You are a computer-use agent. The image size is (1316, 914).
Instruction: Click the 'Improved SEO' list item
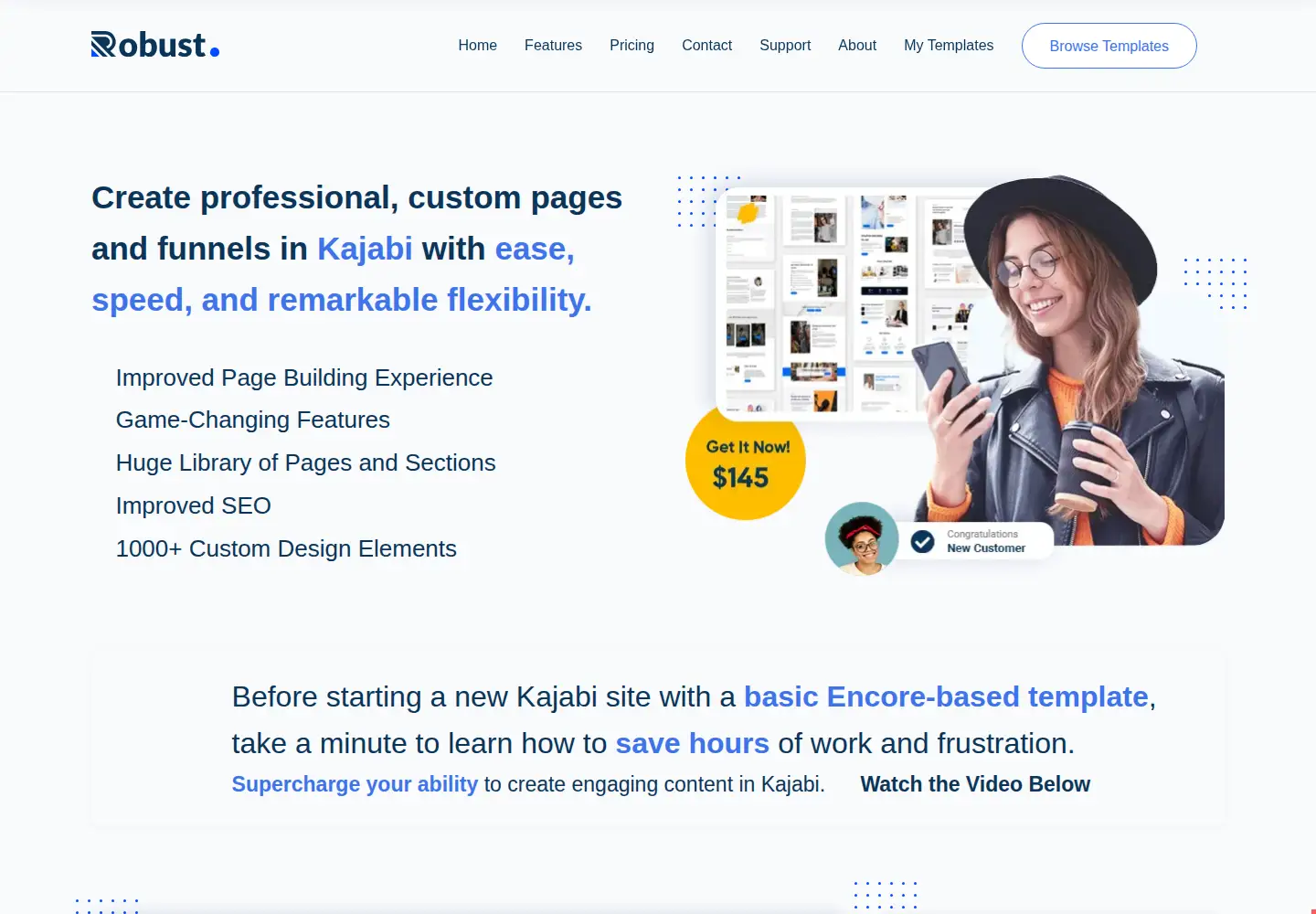[194, 505]
